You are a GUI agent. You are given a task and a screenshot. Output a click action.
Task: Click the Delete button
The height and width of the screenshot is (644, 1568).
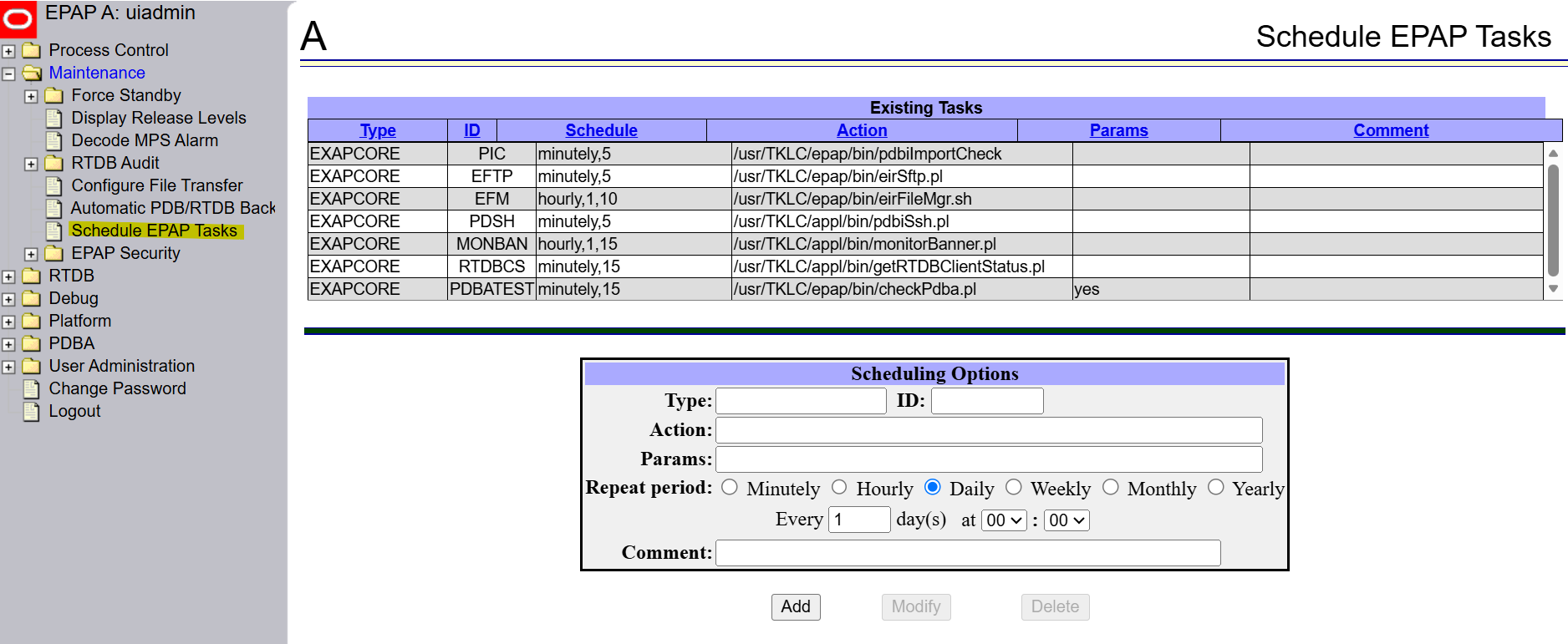point(1055,606)
